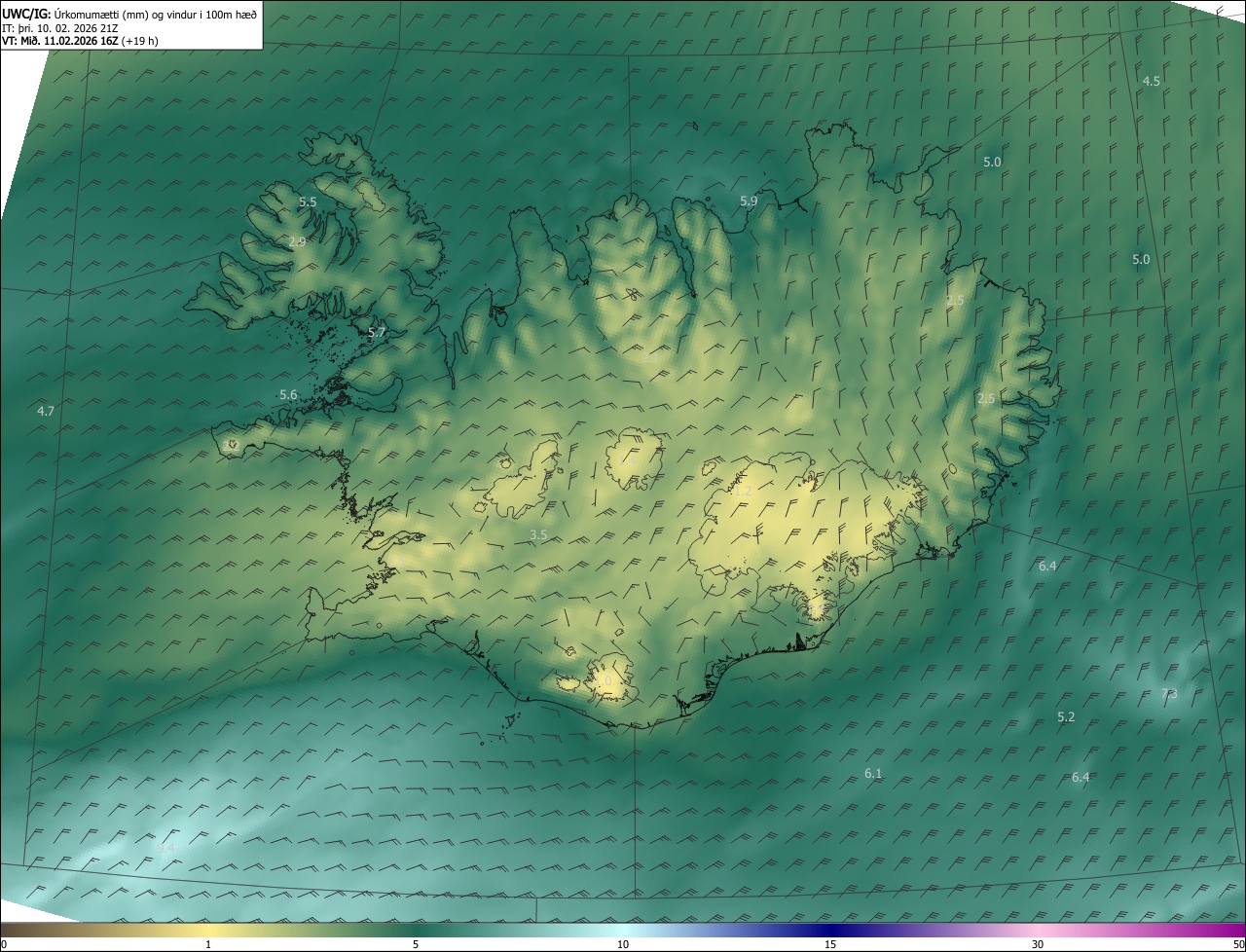The height and width of the screenshot is (952, 1246).
Task: Click the 5.9 value off the north coast
Action: [x=749, y=201]
